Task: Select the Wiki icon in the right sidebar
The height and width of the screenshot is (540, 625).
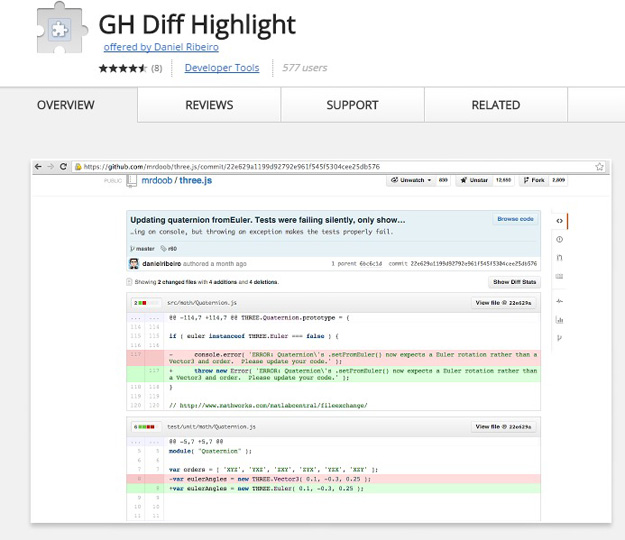Action: pos(560,276)
